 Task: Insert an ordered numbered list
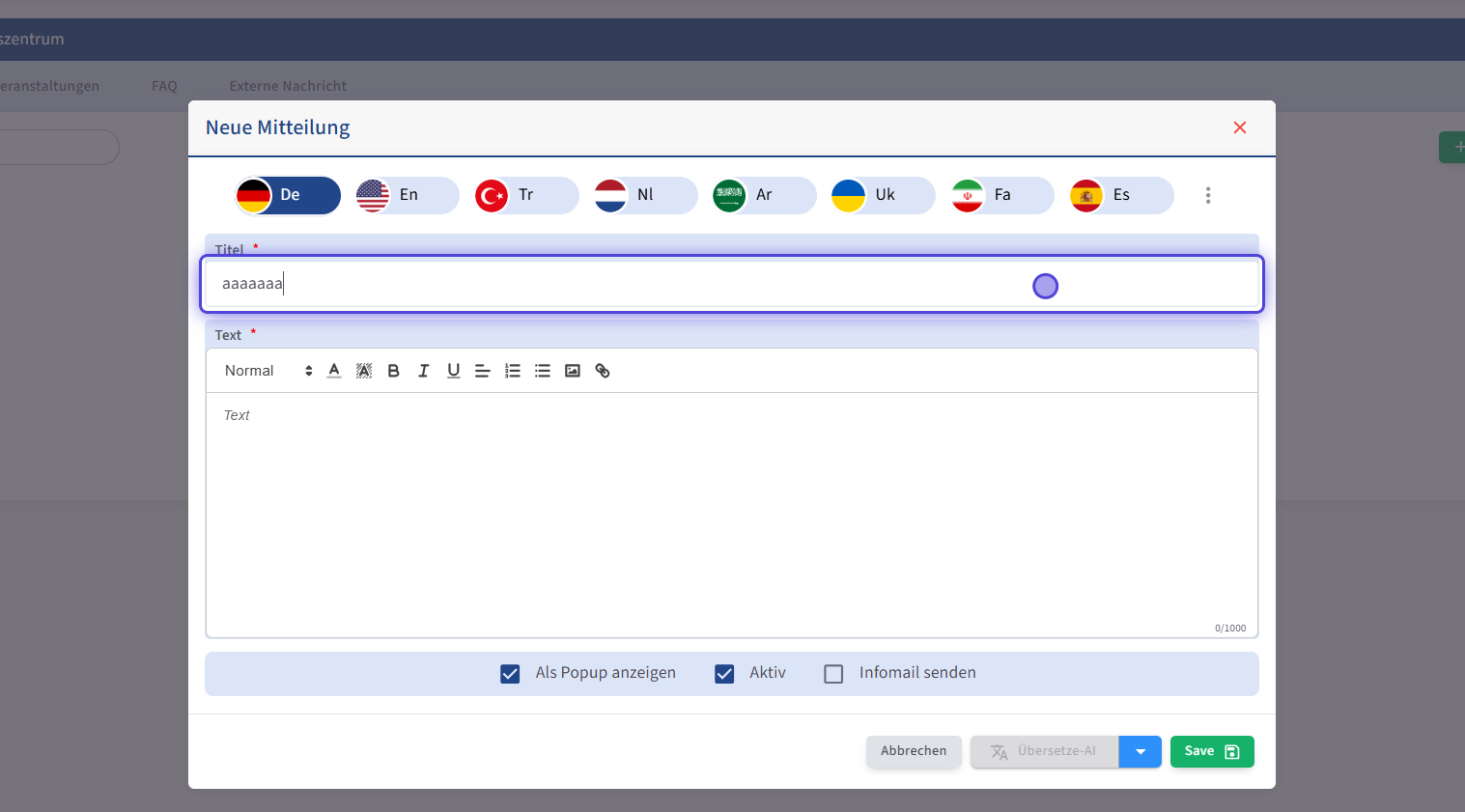pyautogui.click(x=513, y=371)
